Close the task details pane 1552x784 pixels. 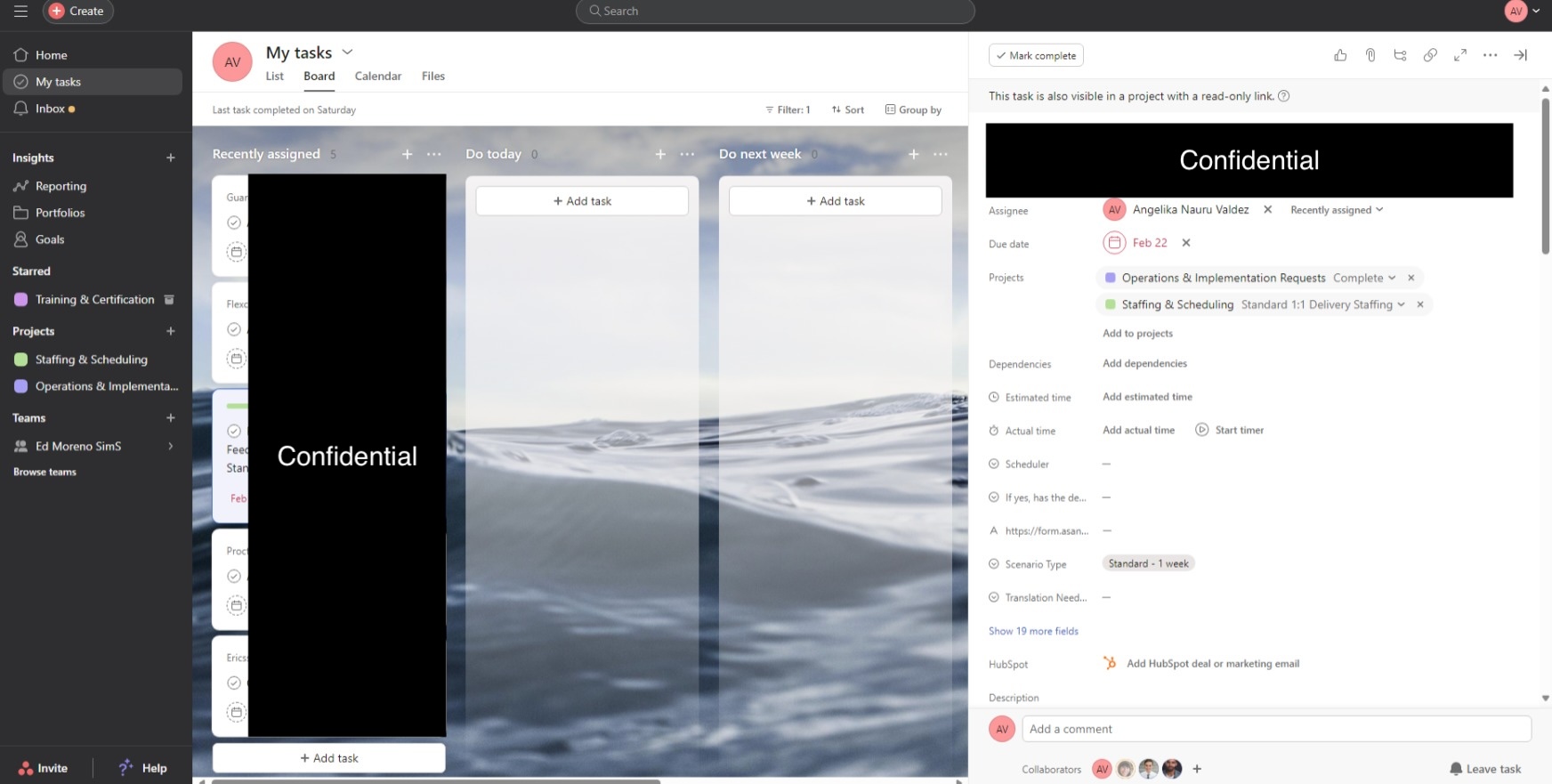click(1521, 55)
